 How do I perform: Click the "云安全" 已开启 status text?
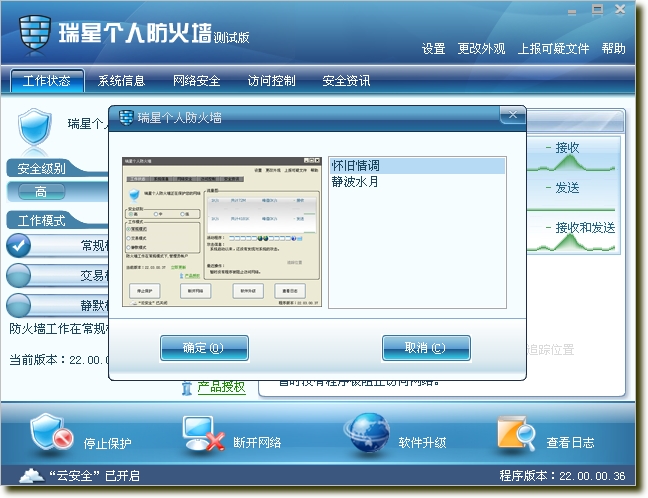pos(95,476)
